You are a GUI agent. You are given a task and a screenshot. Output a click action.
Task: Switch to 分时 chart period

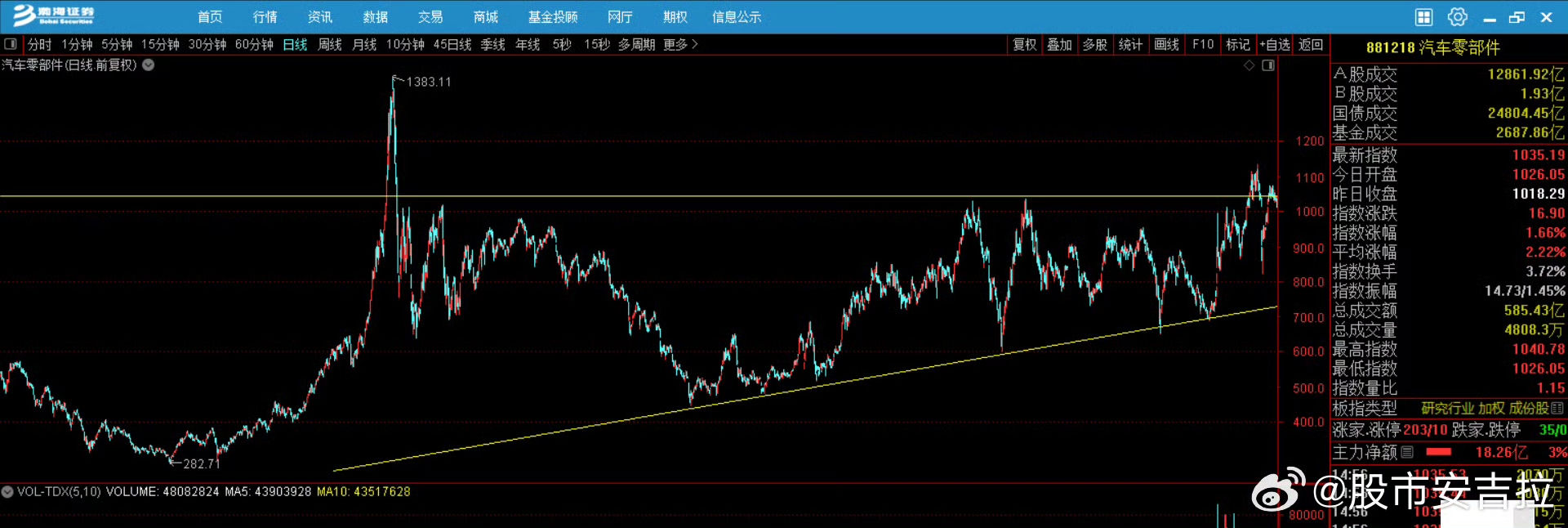[39, 44]
